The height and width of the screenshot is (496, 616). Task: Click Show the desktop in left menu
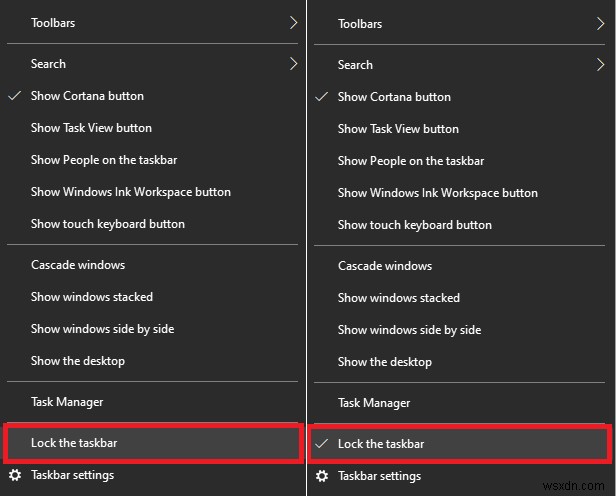pos(78,361)
